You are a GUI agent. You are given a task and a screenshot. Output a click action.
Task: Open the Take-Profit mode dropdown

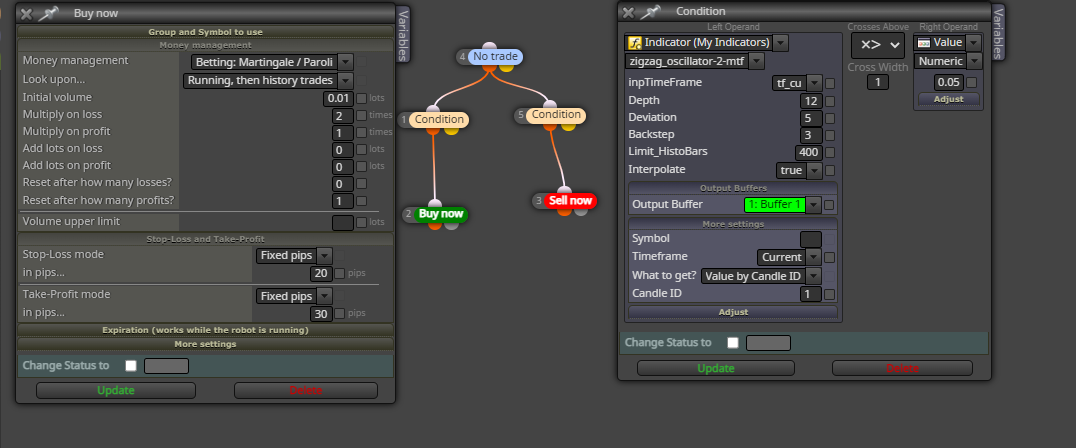click(325, 296)
